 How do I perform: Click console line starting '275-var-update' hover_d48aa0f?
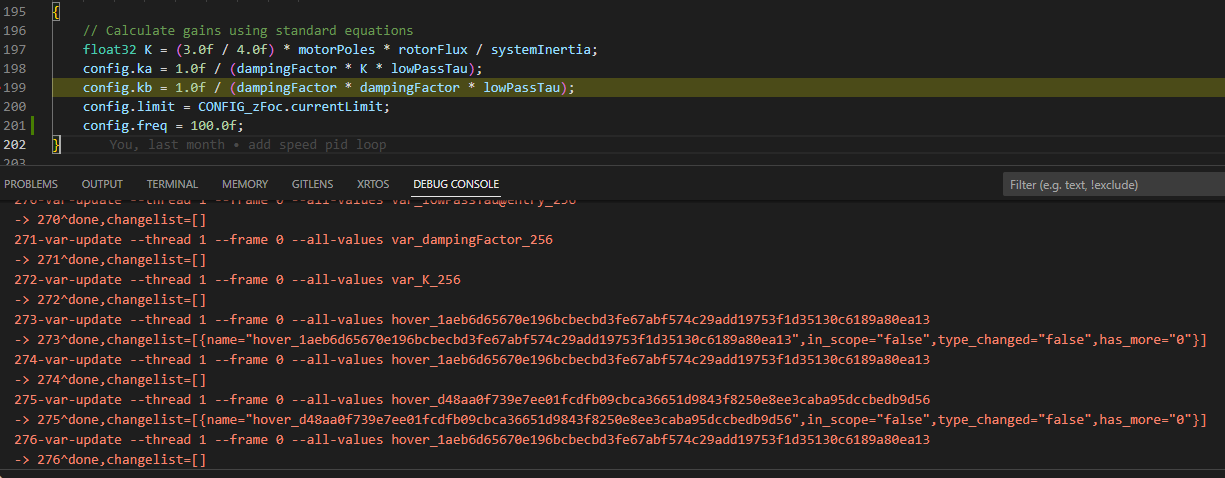point(472,400)
